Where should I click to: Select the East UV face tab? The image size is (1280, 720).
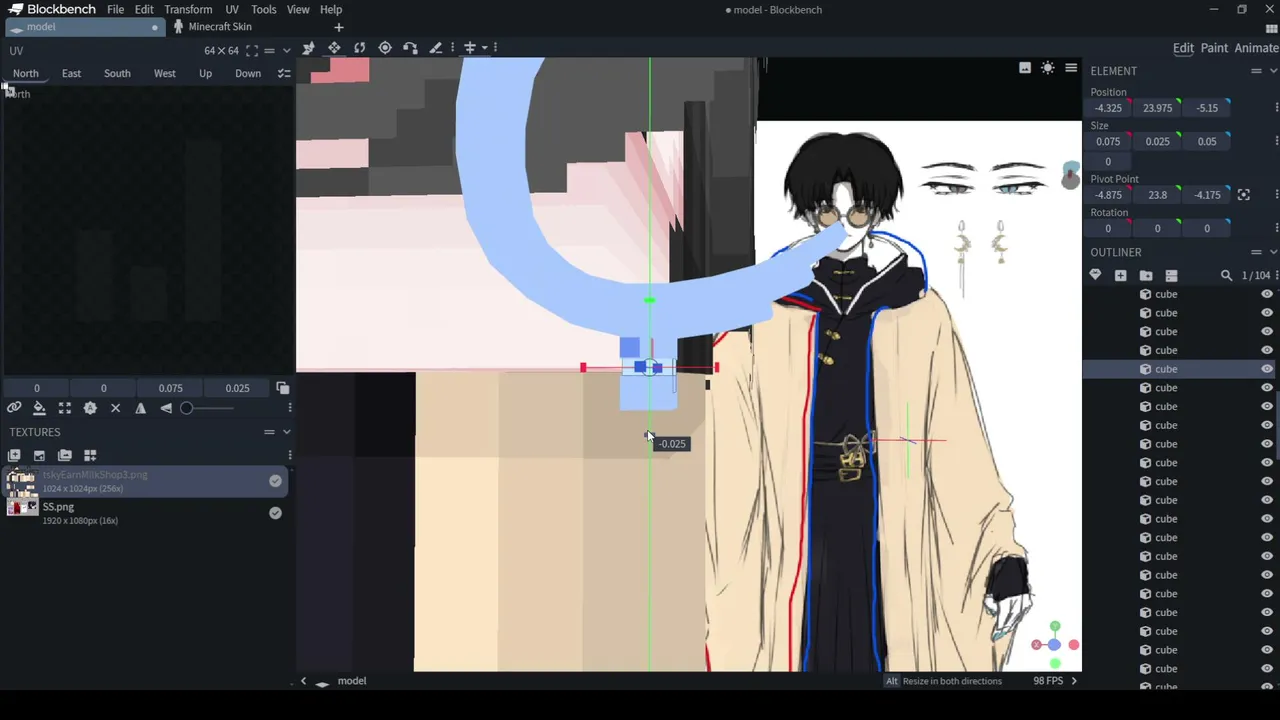point(71,73)
